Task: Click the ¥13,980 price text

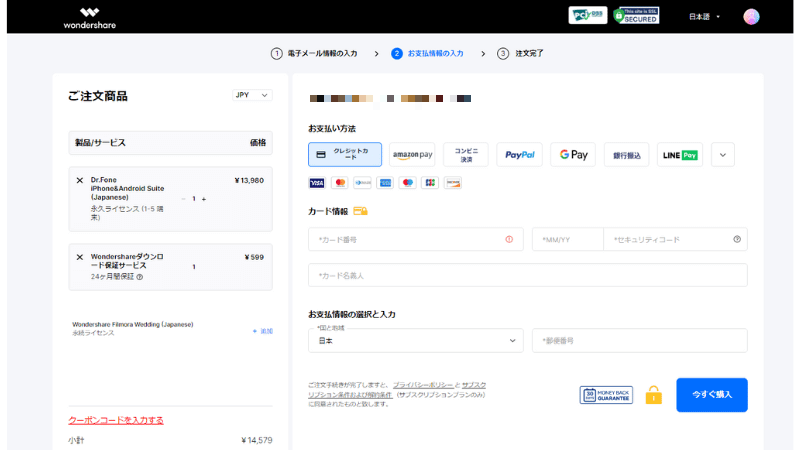Action: (249, 180)
